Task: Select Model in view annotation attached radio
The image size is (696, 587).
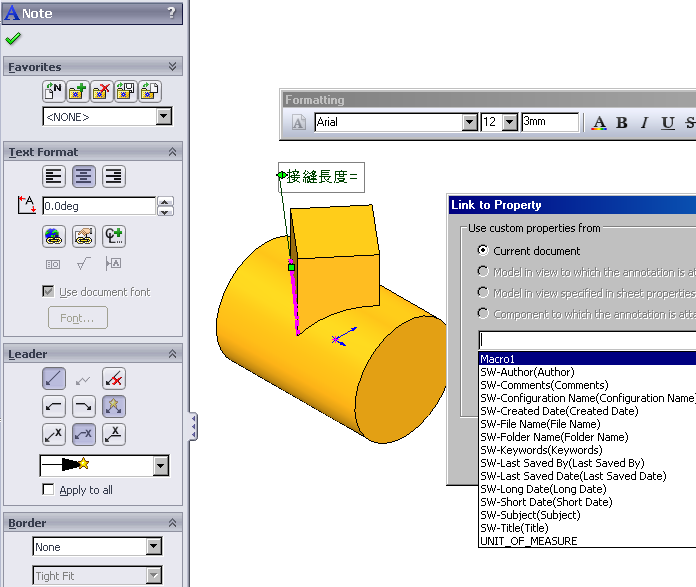Action: pos(483,271)
